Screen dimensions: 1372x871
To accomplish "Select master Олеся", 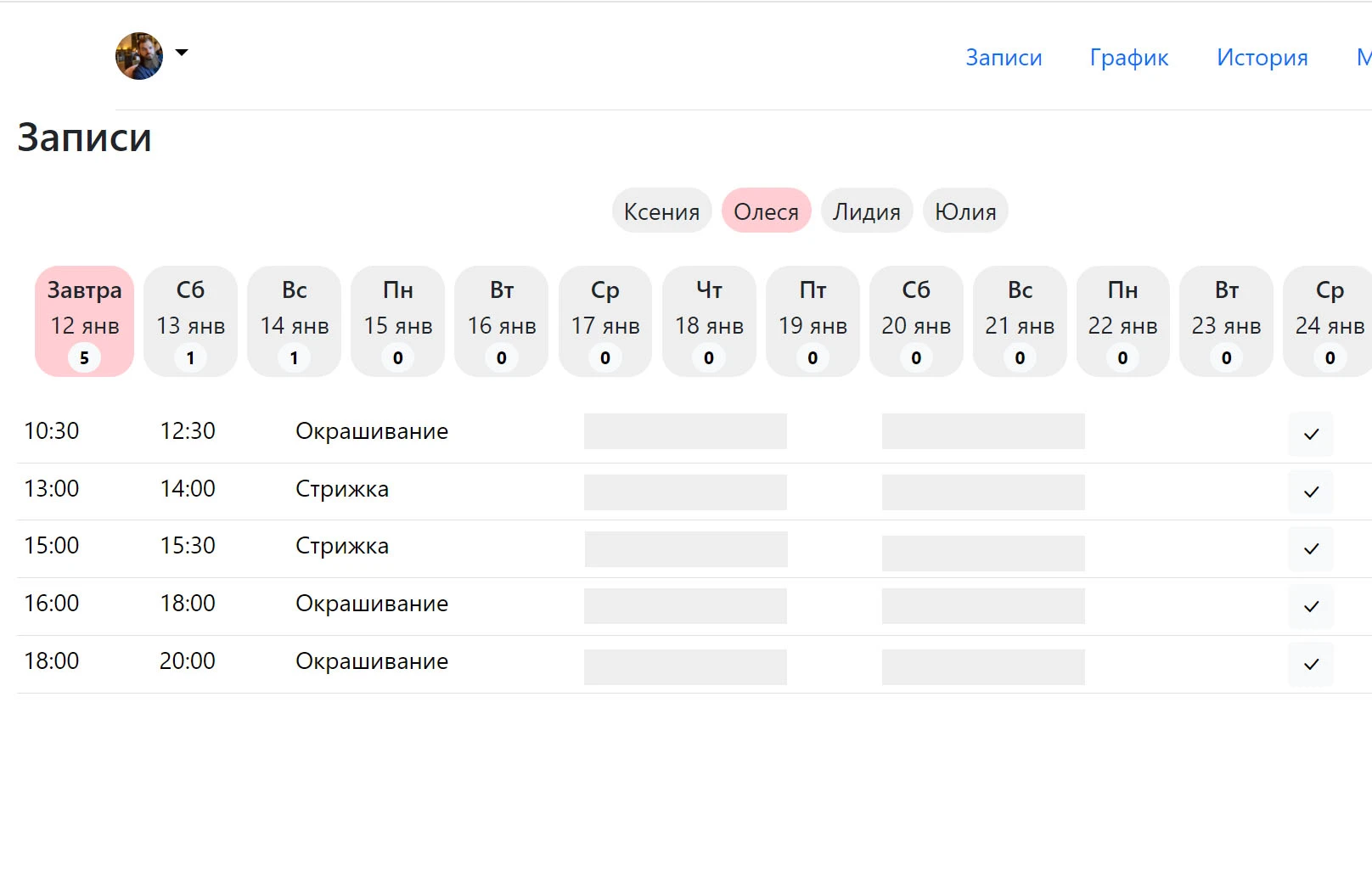I will (766, 211).
